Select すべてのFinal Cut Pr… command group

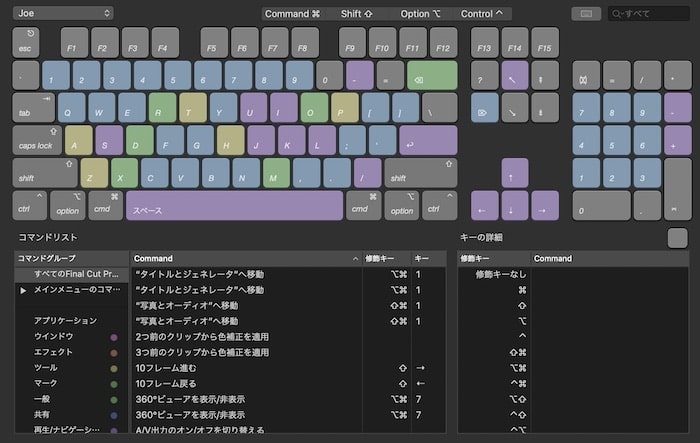click(72, 274)
